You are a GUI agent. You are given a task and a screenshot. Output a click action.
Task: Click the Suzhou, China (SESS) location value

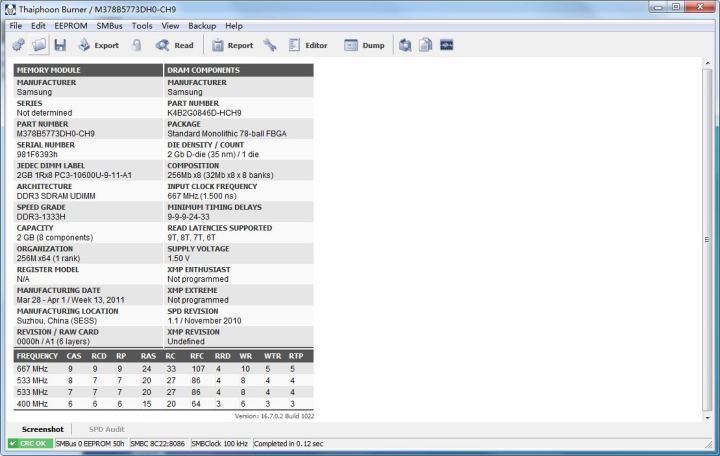coord(57,321)
